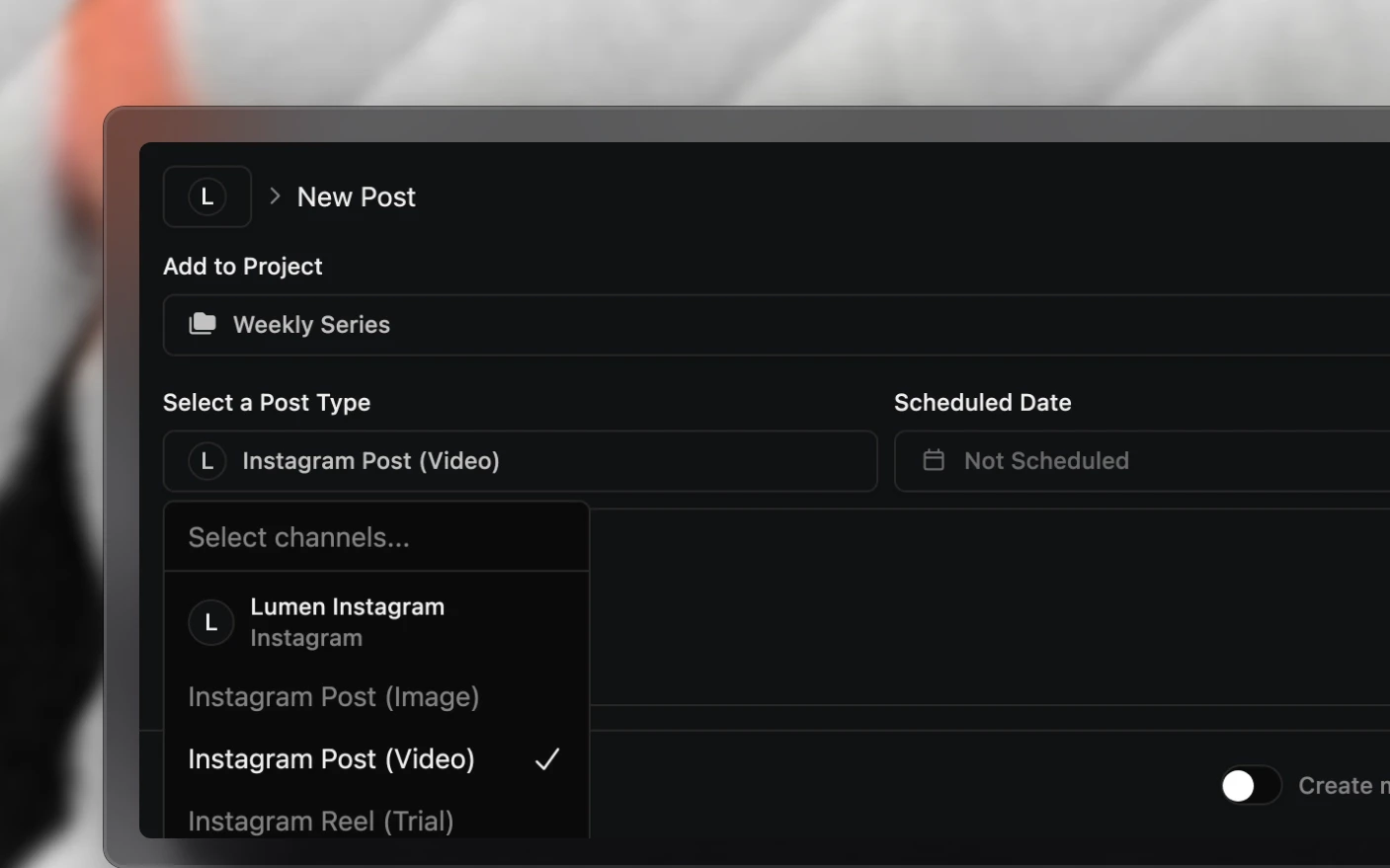The width and height of the screenshot is (1390, 868).
Task: Click the Add to Project label
Action: pyautogui.click(x=243, y=267)
